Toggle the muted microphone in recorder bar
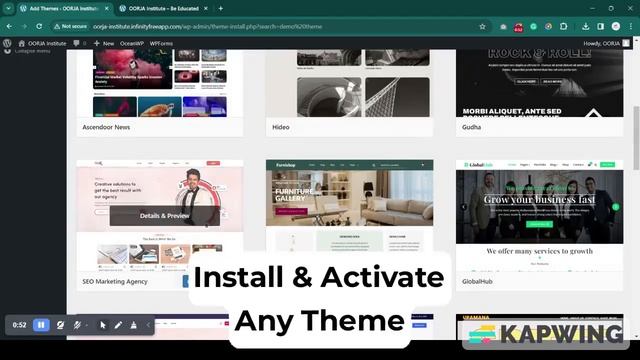The width and height of the screenshot is (640, 360). [77, 325]
